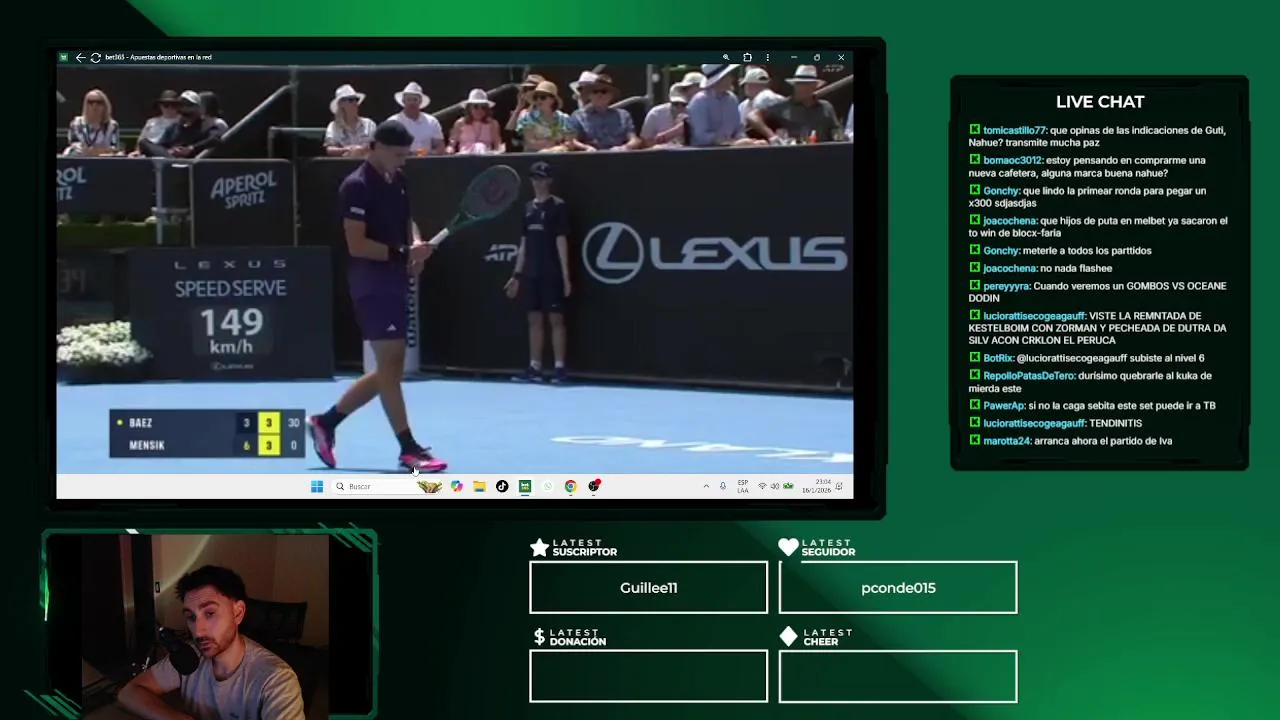1280x720 pixels.
Task: Click the Latest Donación dollar icon
Action: (539, 637)
